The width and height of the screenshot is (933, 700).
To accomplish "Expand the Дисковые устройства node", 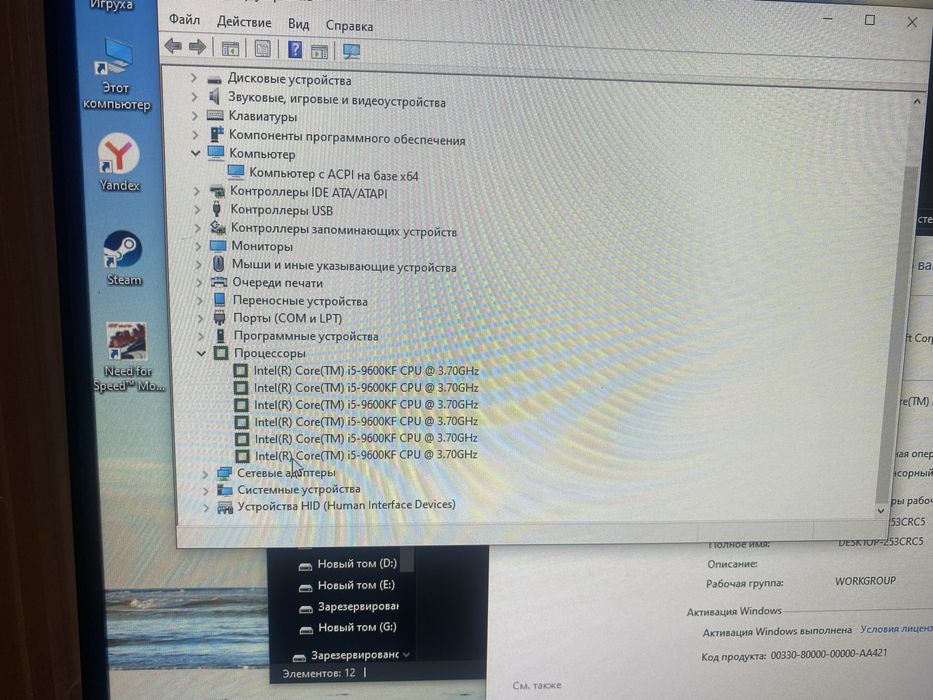I will 193,77.
